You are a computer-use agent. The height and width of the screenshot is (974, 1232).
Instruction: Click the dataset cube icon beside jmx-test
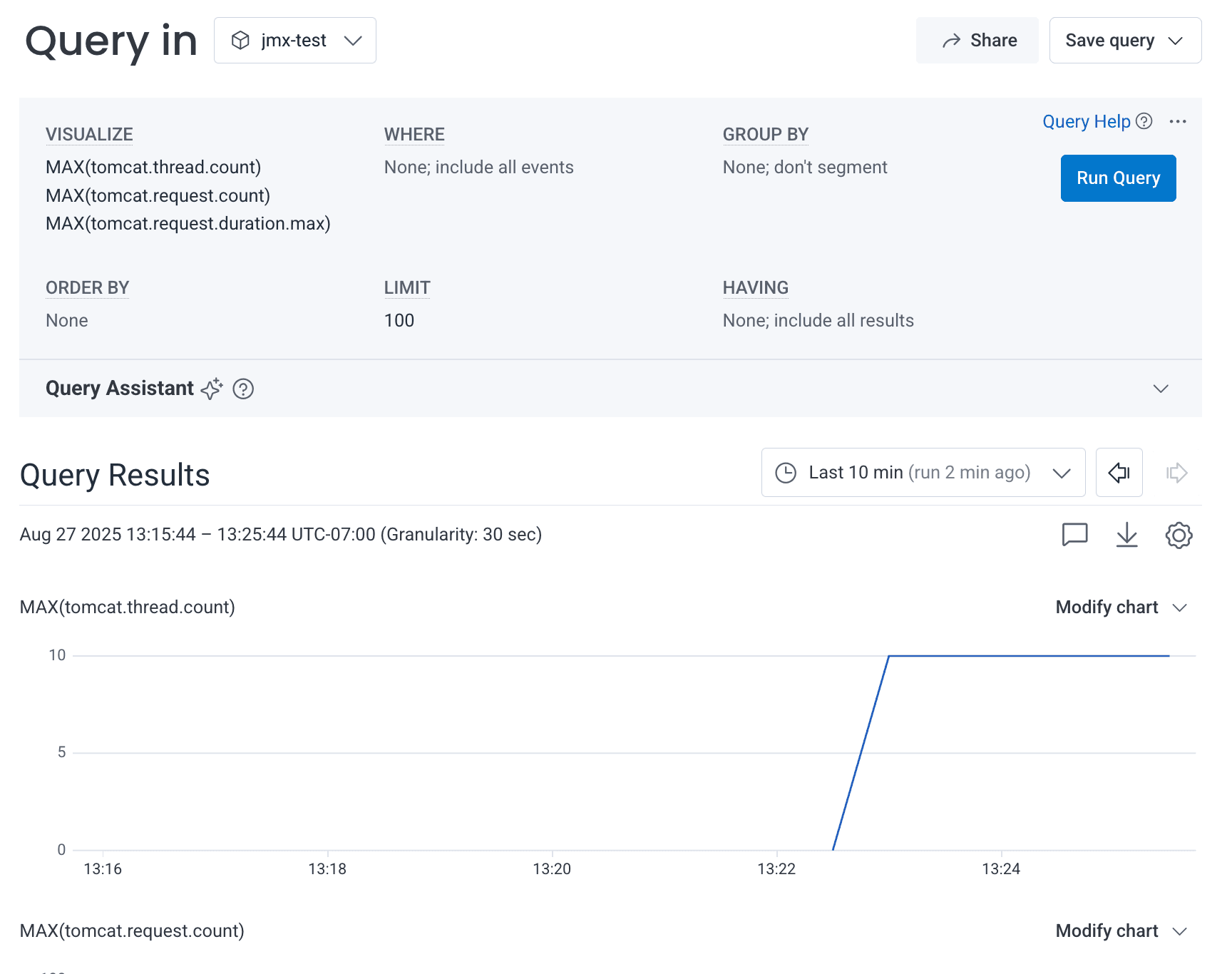240,40
